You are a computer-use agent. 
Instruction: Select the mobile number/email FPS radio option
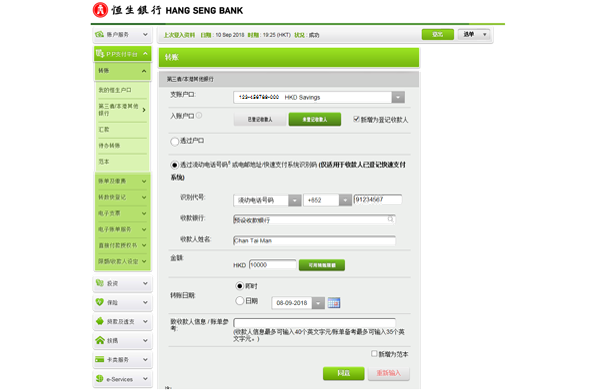tap(174, 165)
